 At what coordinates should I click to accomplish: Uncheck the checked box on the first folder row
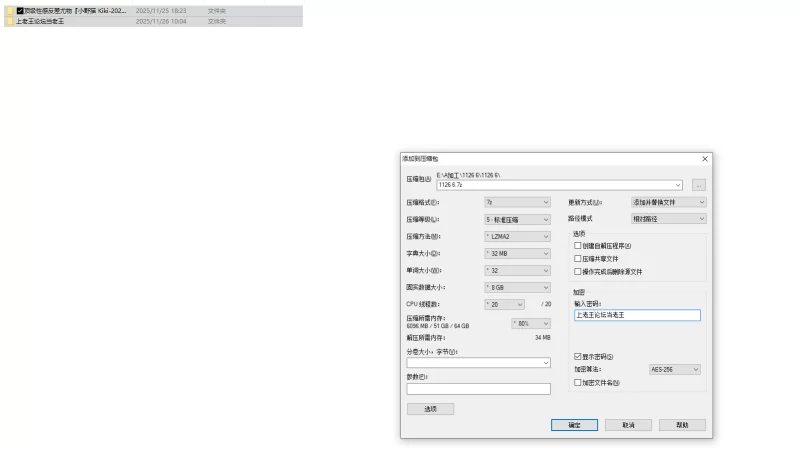[x=20, y=11]
